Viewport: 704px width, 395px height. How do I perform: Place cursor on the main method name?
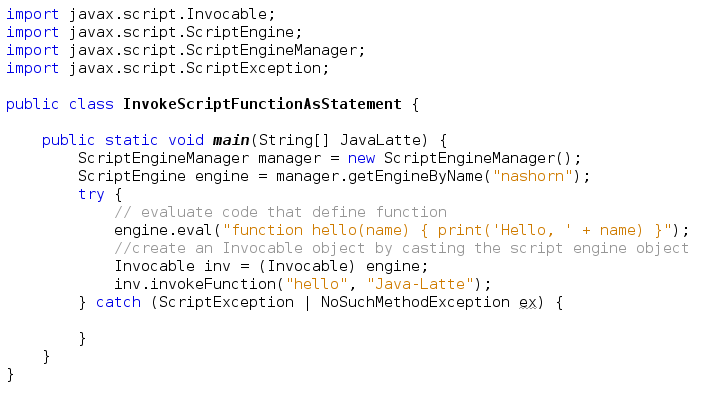tap(231, 140)
